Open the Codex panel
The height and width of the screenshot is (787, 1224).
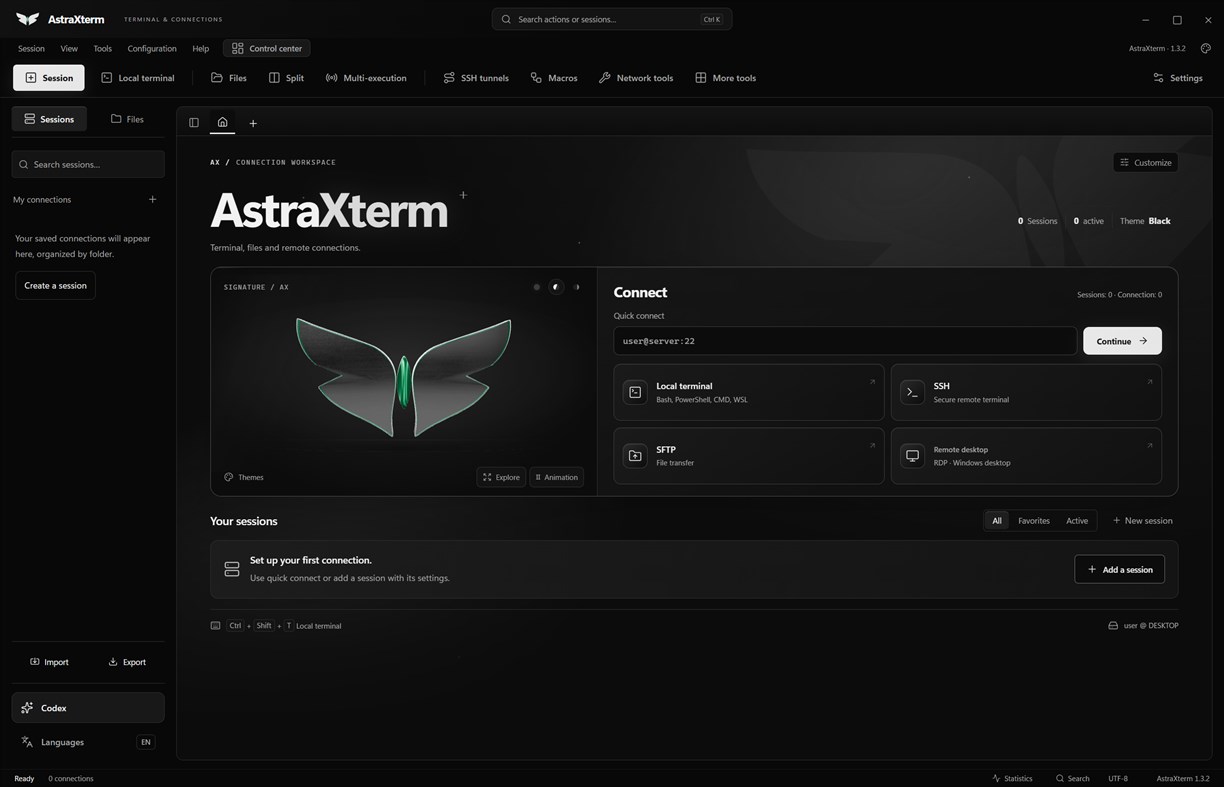click(x=88, y=708)
